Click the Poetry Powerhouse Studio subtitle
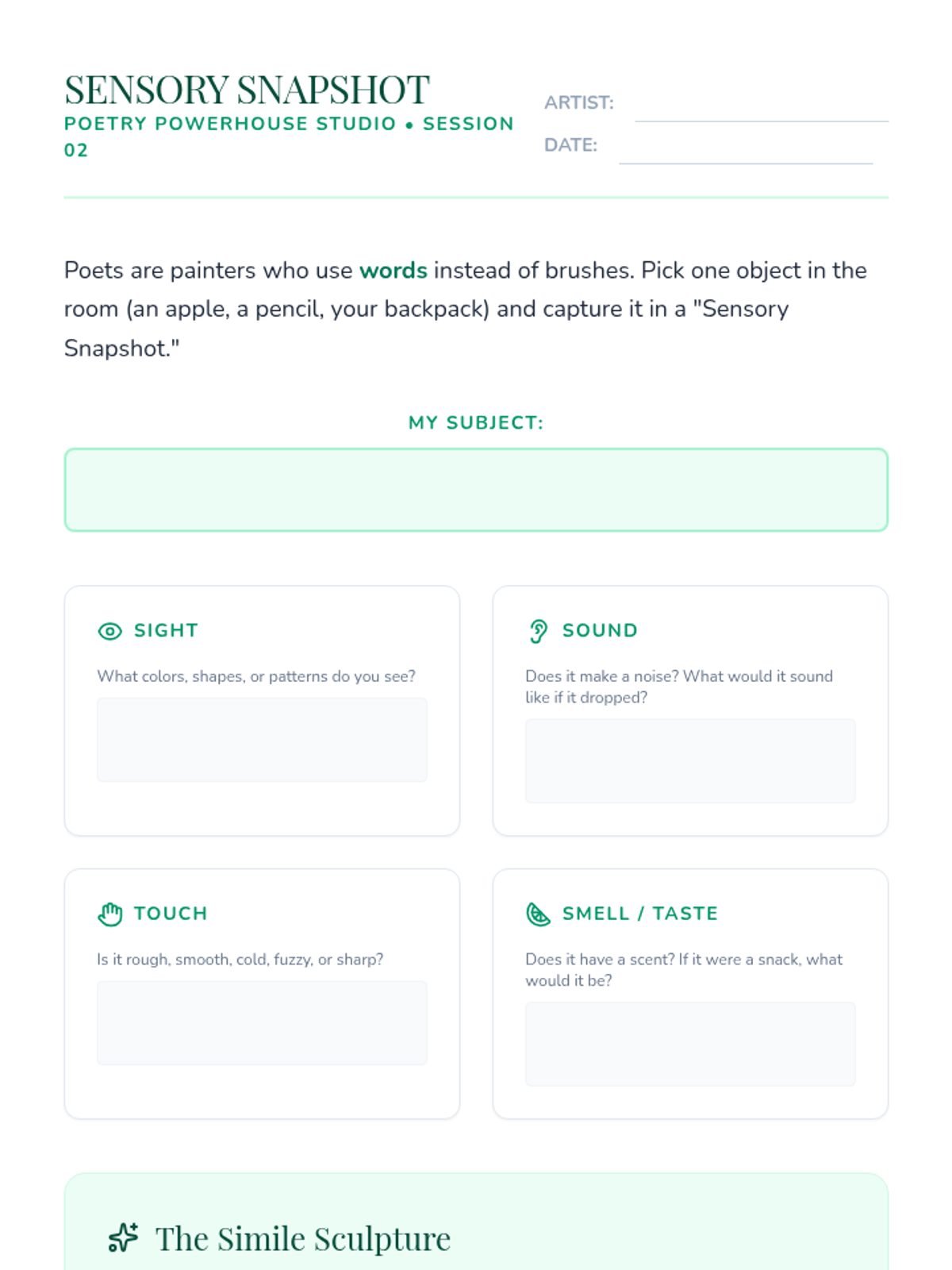 click(x=289, y=137)
